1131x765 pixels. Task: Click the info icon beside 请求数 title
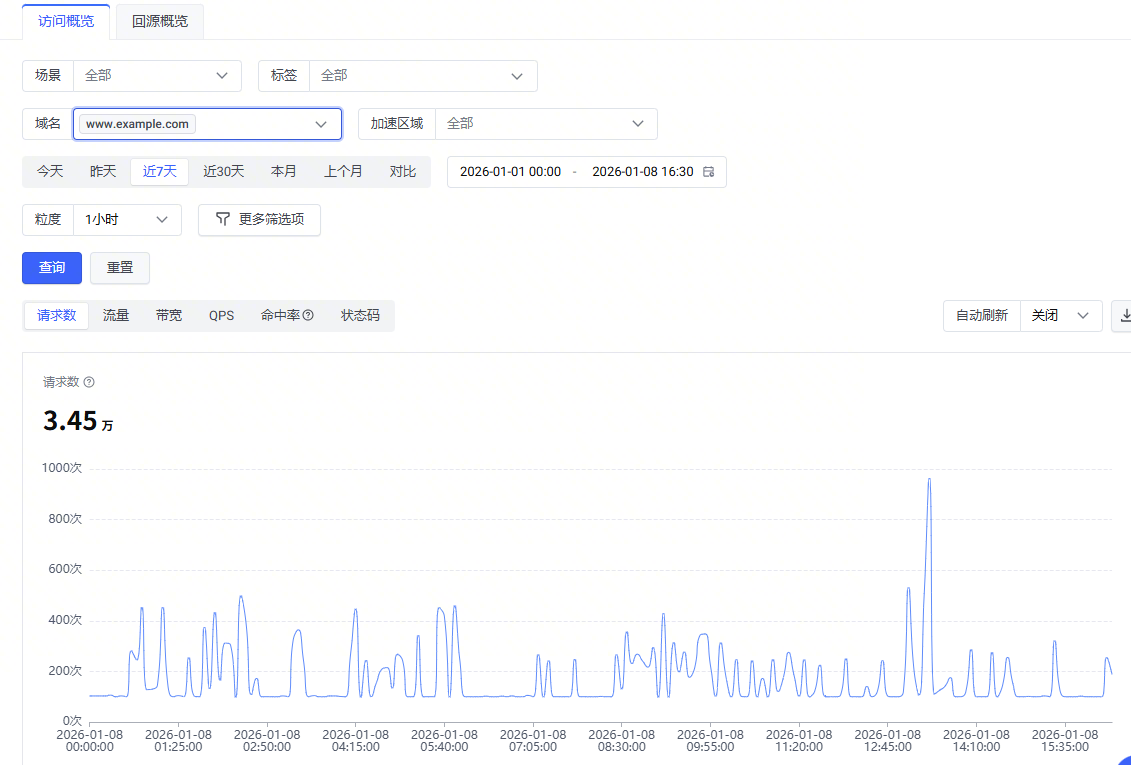tap(89, 382)
